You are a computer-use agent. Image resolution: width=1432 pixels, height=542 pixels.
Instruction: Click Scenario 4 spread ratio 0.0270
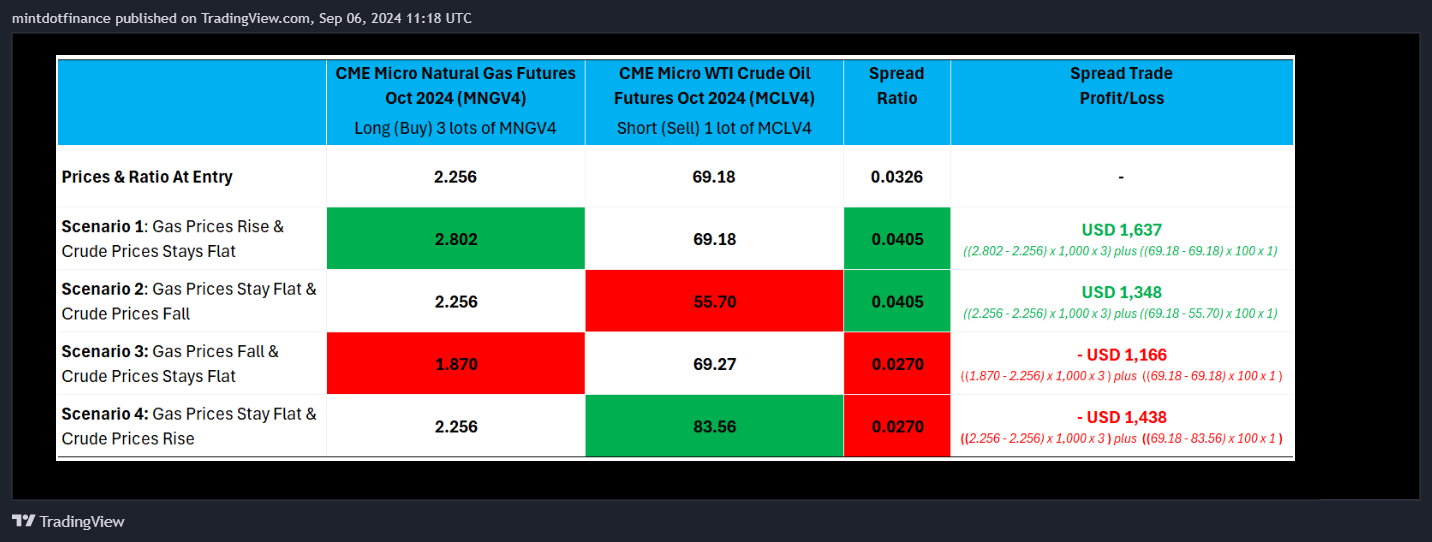[x=896, y=427]
